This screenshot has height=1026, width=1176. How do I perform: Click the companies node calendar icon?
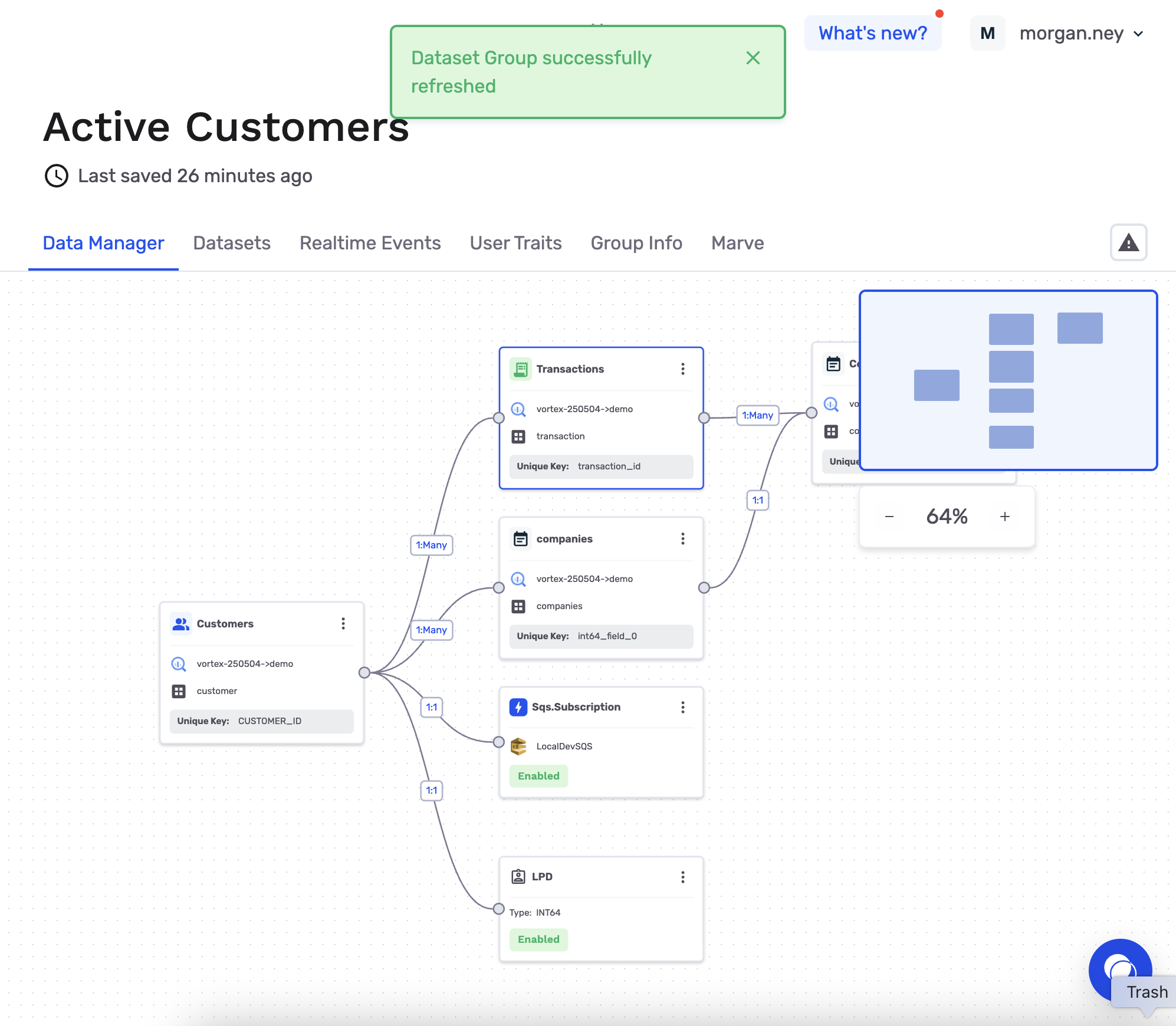pyautogui.click(x=520, y=539)
